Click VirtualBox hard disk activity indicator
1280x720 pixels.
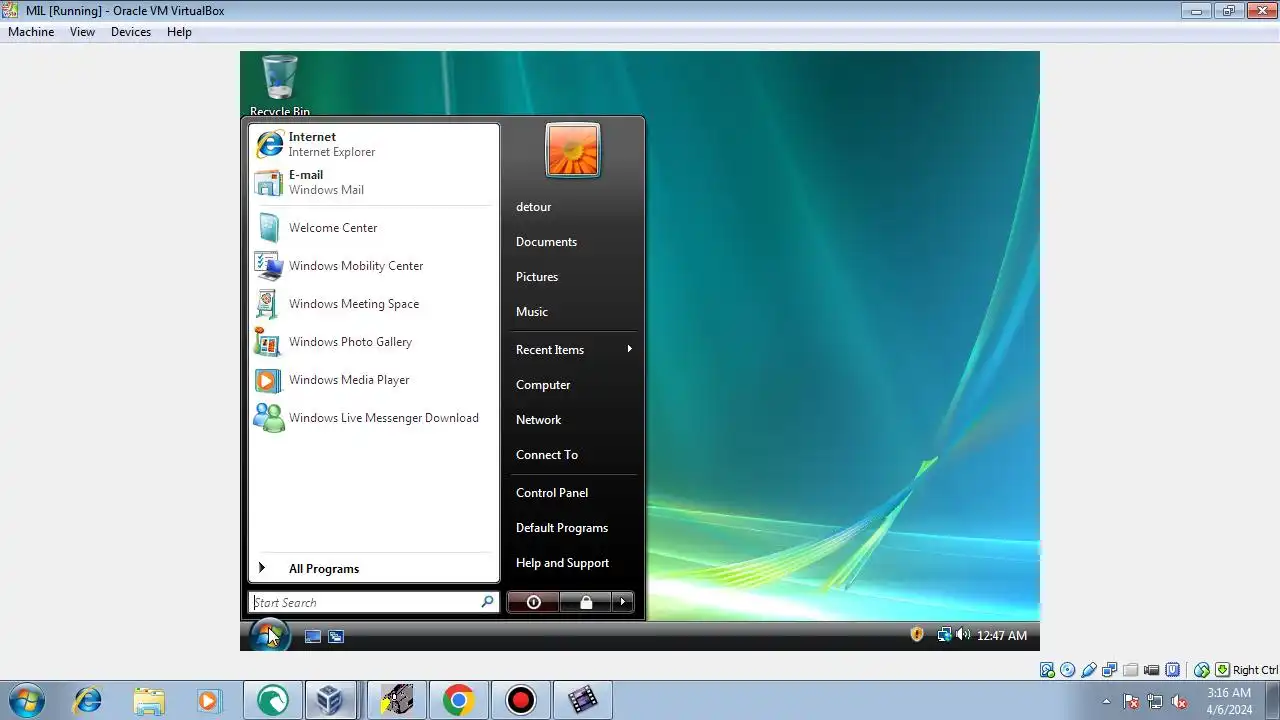1047,670
